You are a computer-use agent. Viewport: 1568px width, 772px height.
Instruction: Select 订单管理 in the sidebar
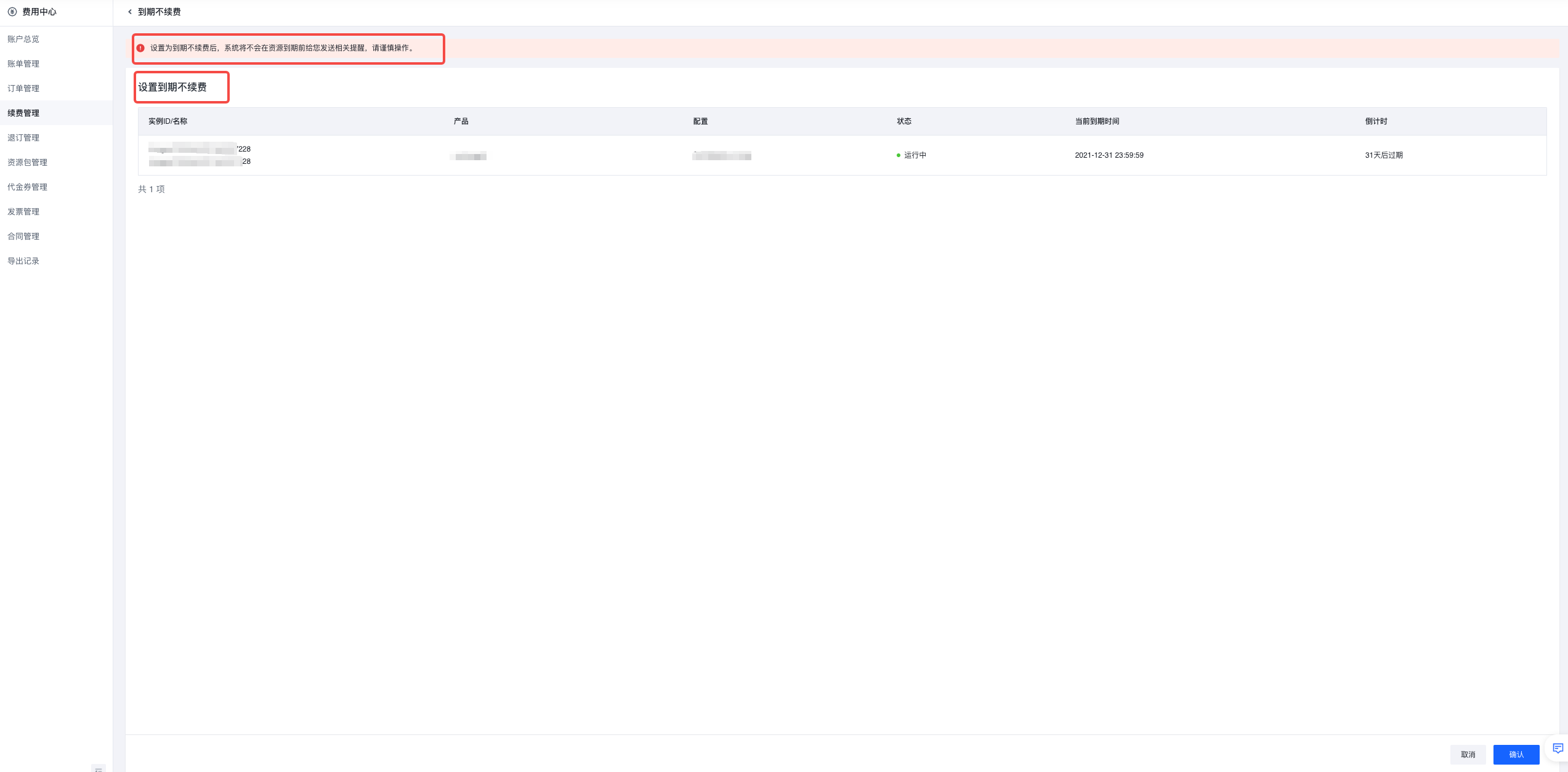(23, 88)
